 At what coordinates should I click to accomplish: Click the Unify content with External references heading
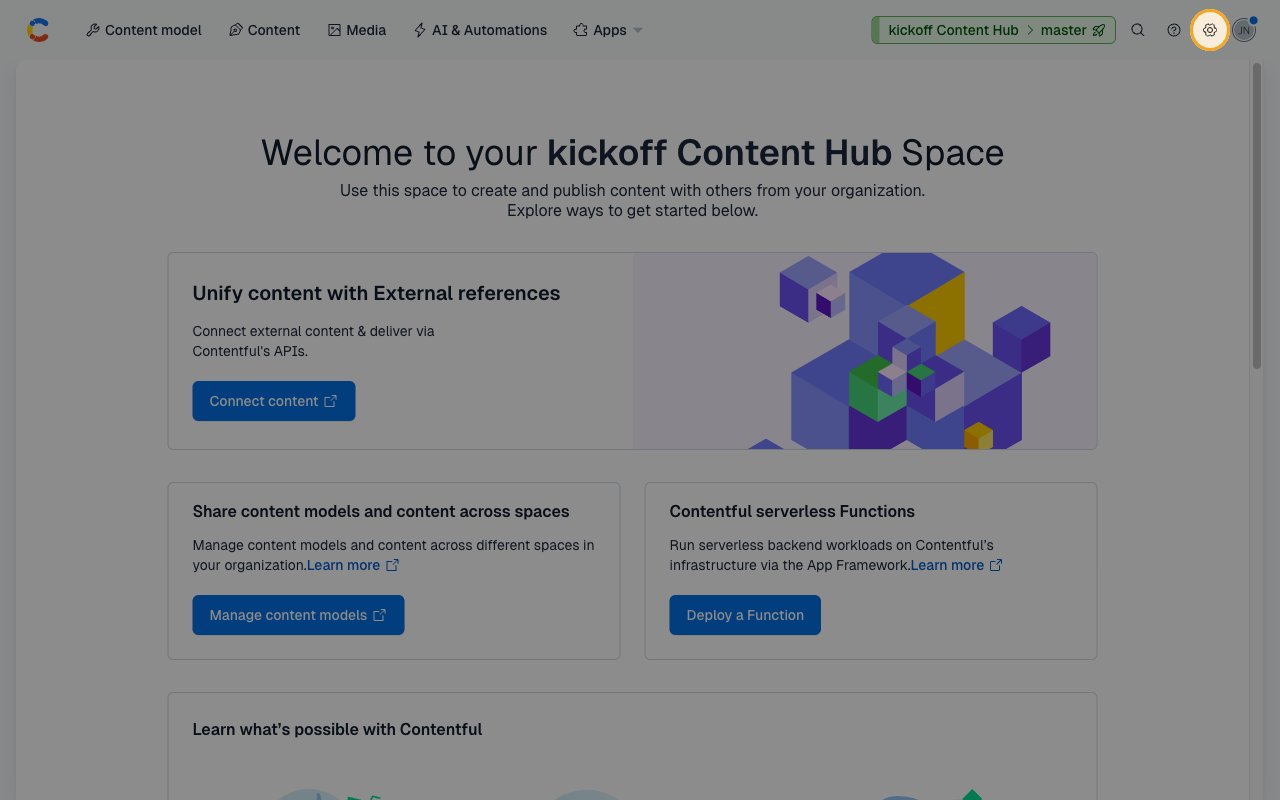pyautogui.click(x=376, y=293)
